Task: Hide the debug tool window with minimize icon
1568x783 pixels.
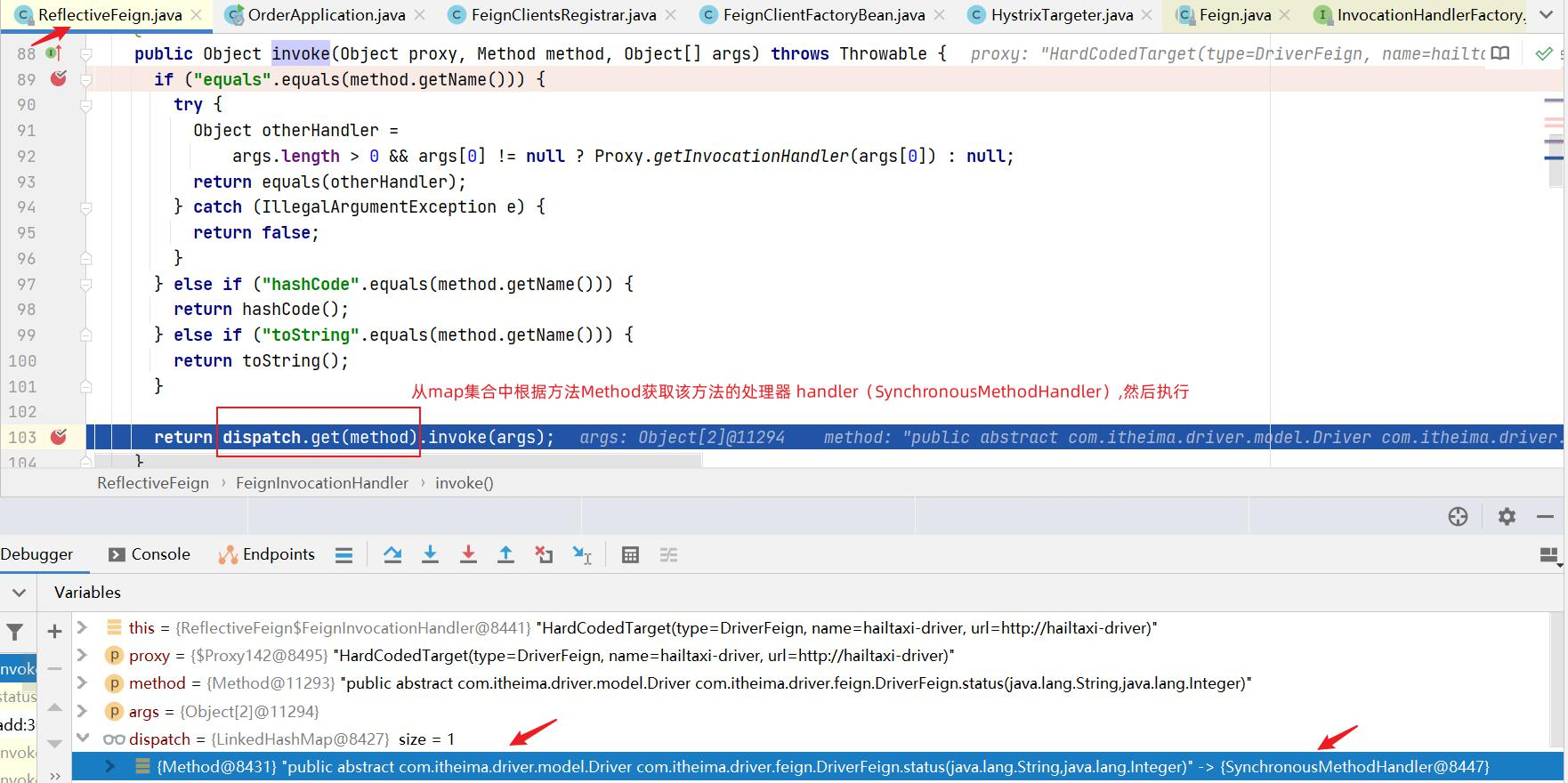Action: pos(1546,516)
